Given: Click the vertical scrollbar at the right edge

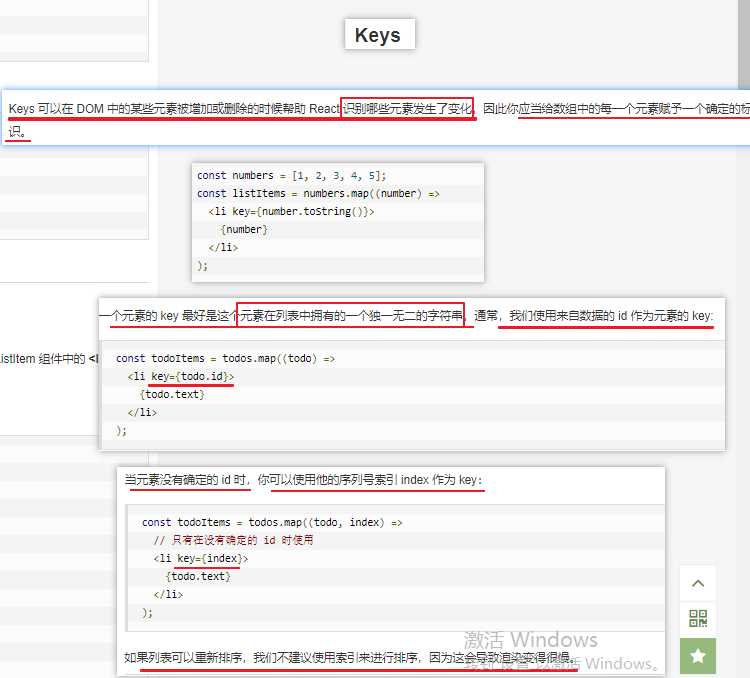Looking at the screenshot, I should (744, 43).
